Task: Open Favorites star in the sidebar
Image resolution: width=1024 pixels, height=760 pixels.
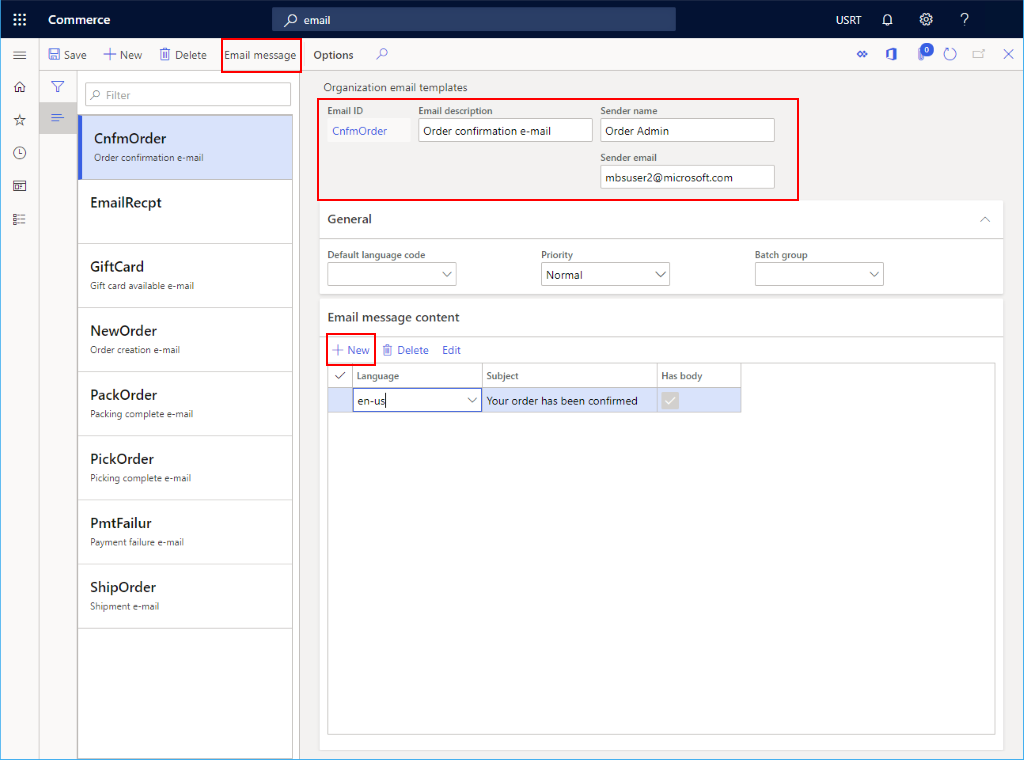Action: click(x=19, y=119)
